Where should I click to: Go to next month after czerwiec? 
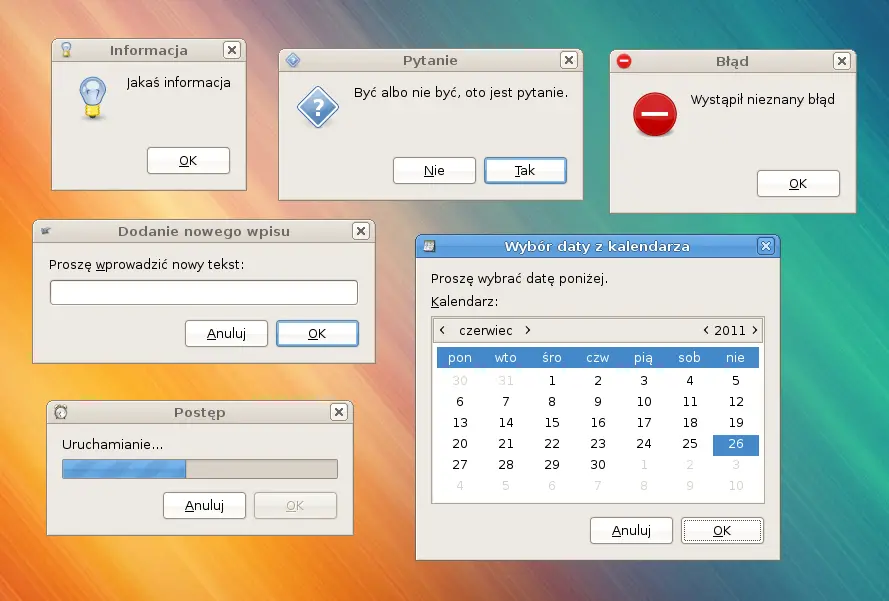pyautogui.click(x=528, y=330)
